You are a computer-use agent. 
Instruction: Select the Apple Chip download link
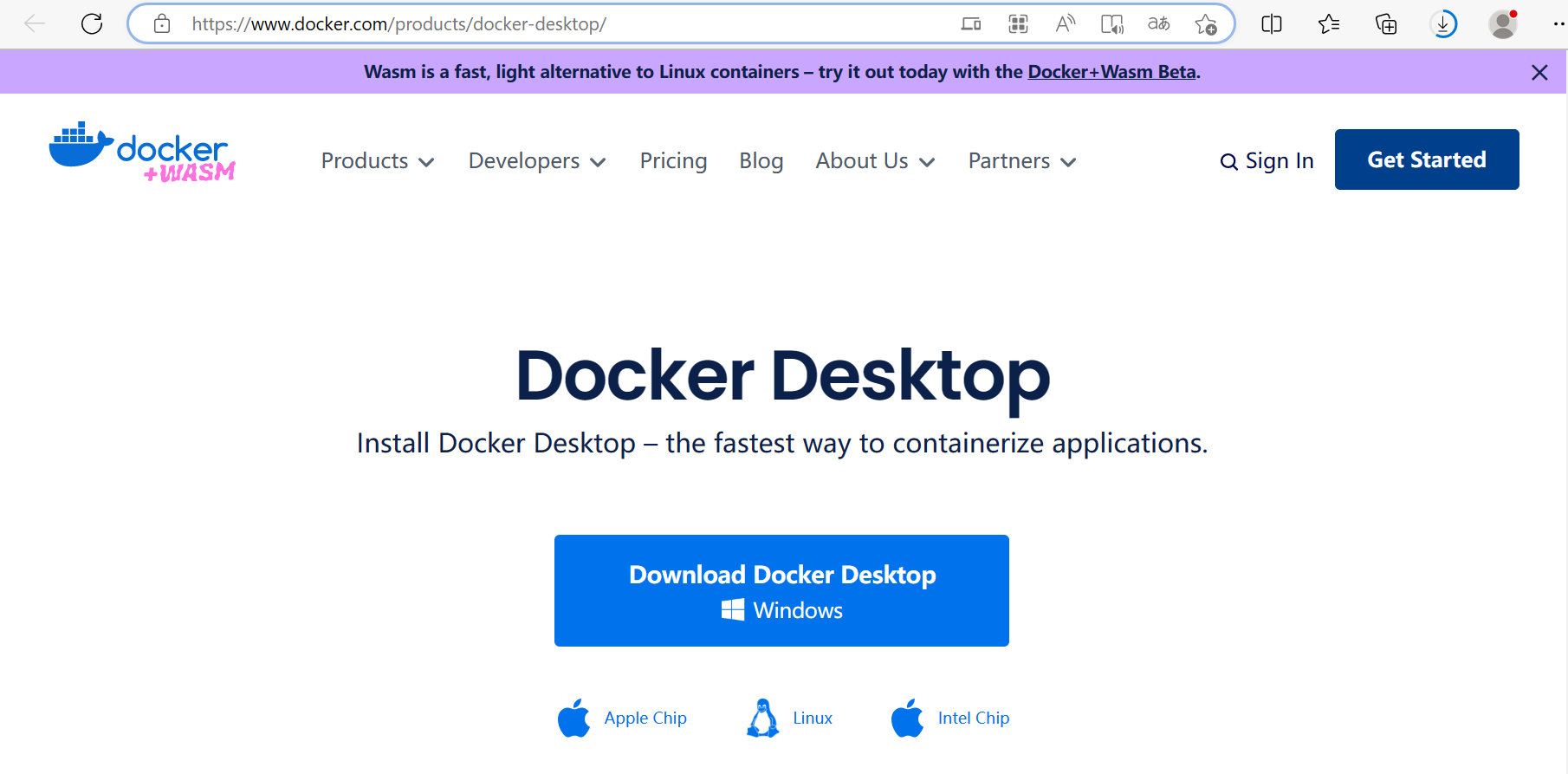tap(645, 718)
